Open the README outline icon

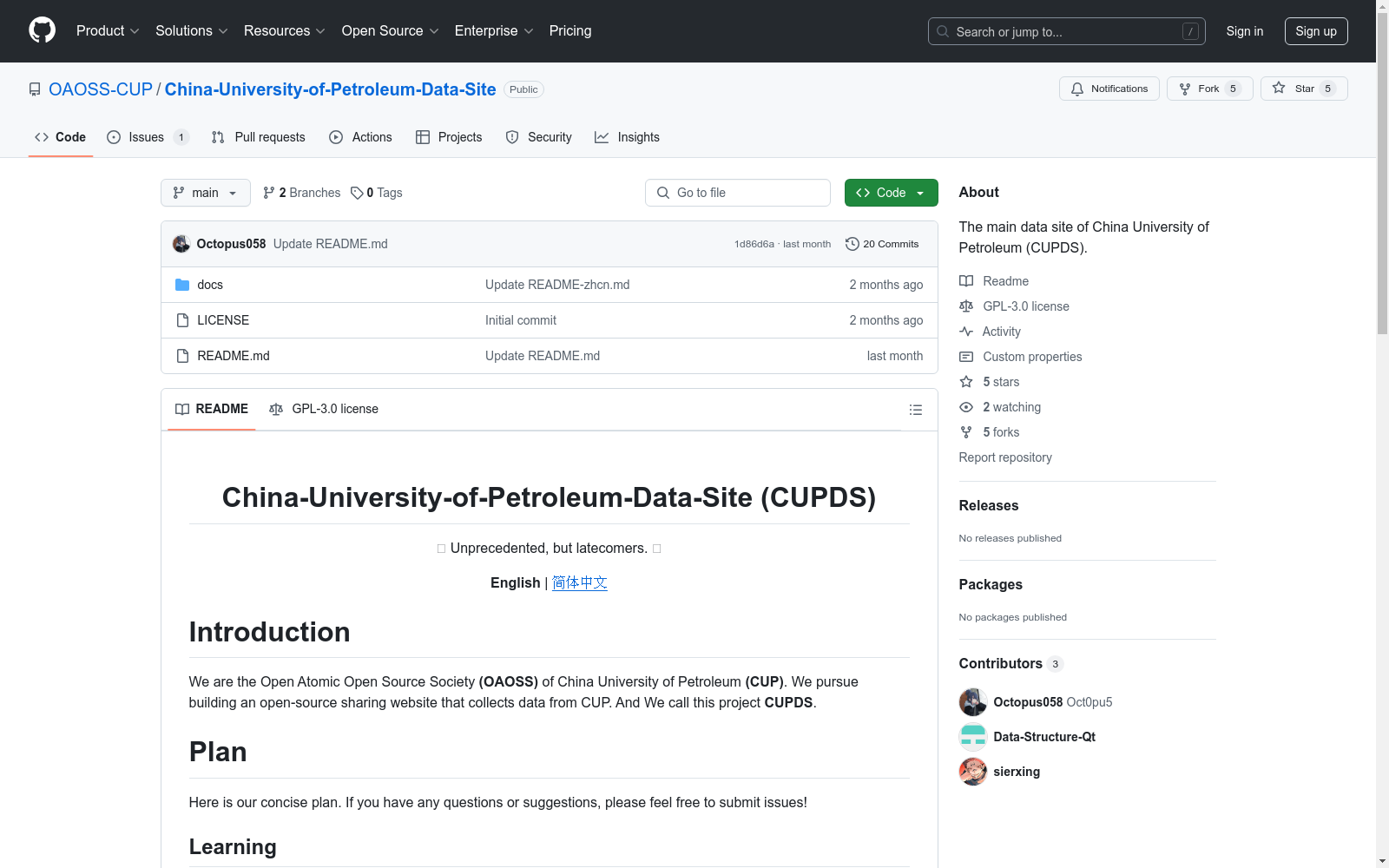[915, 410]
